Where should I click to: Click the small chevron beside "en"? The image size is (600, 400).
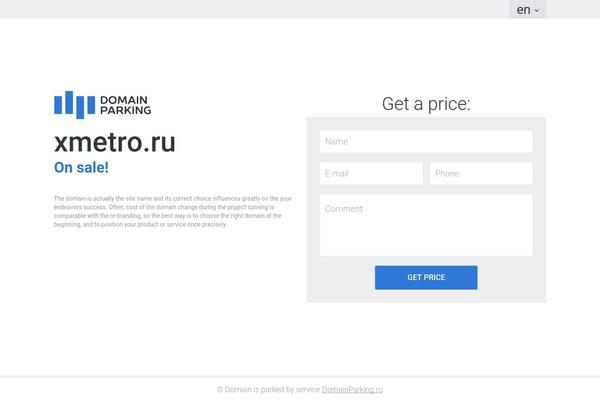pyautogui.click(x=536, y=11)
